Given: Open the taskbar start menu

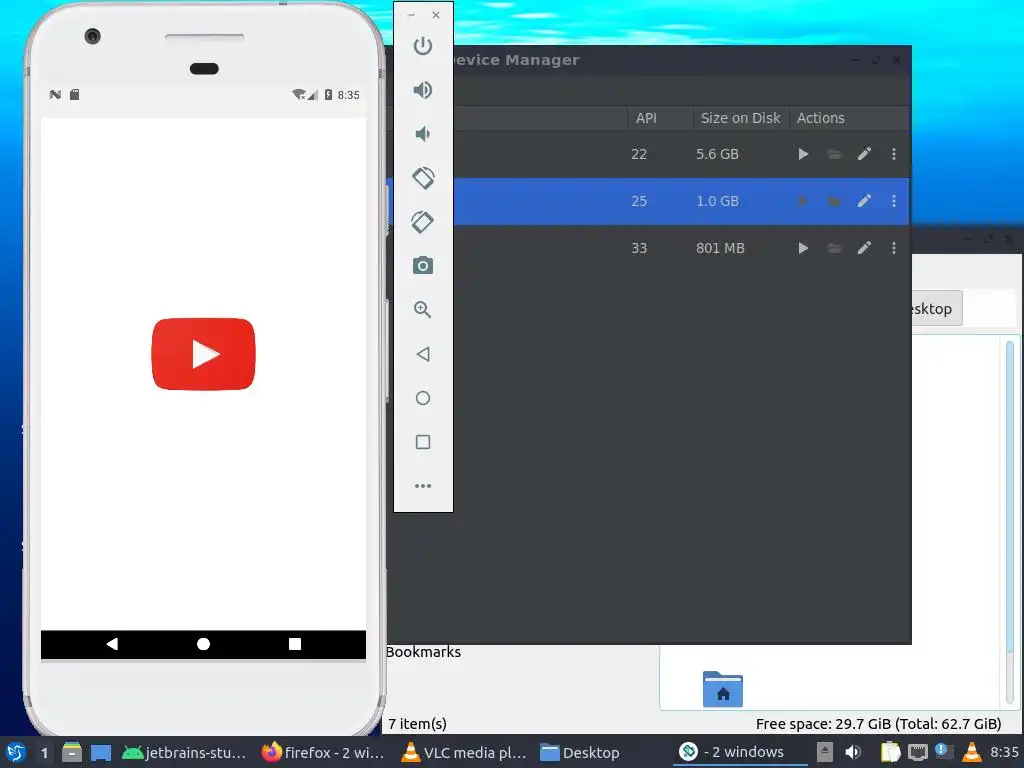Looking at the screenshot, I should tap(15, 752).
